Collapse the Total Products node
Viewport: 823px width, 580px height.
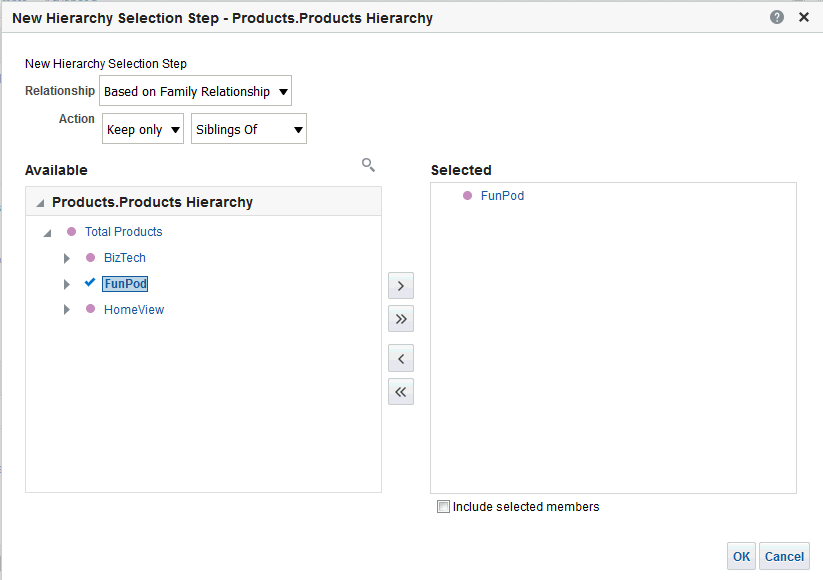pos(47,233)
